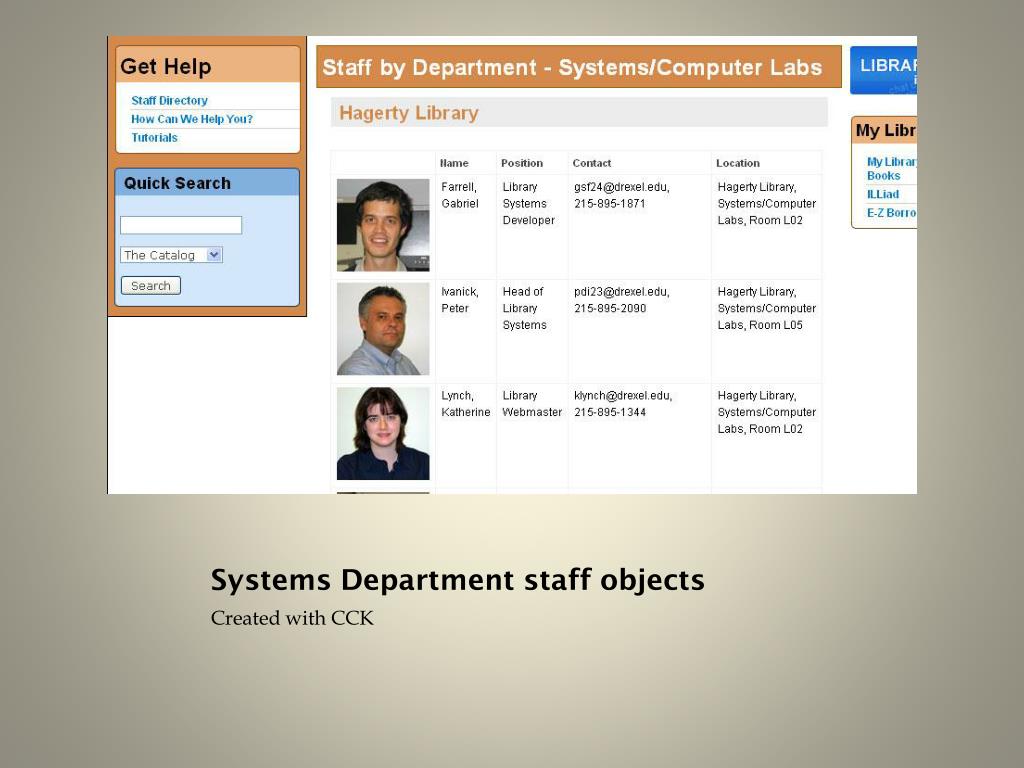
Task: Click the name Ivanick, Peter
Action: (460, 300)
